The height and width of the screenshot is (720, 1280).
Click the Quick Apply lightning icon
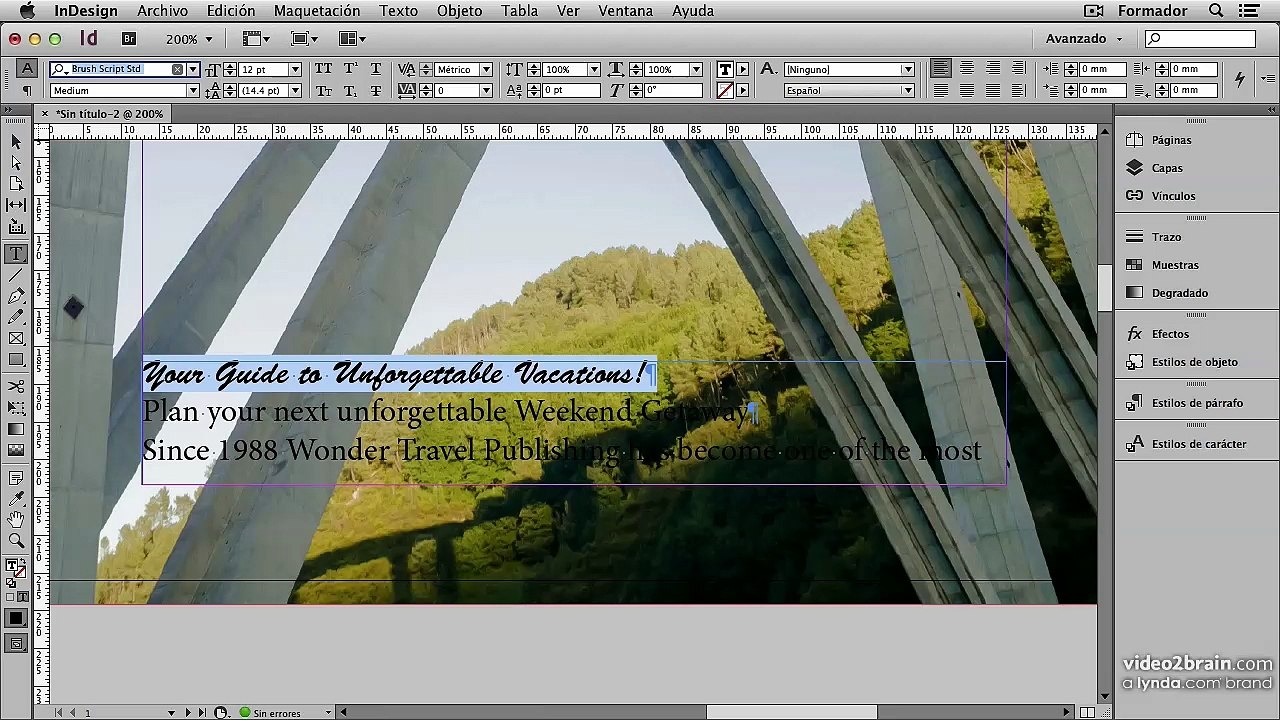click(1240, 79)
